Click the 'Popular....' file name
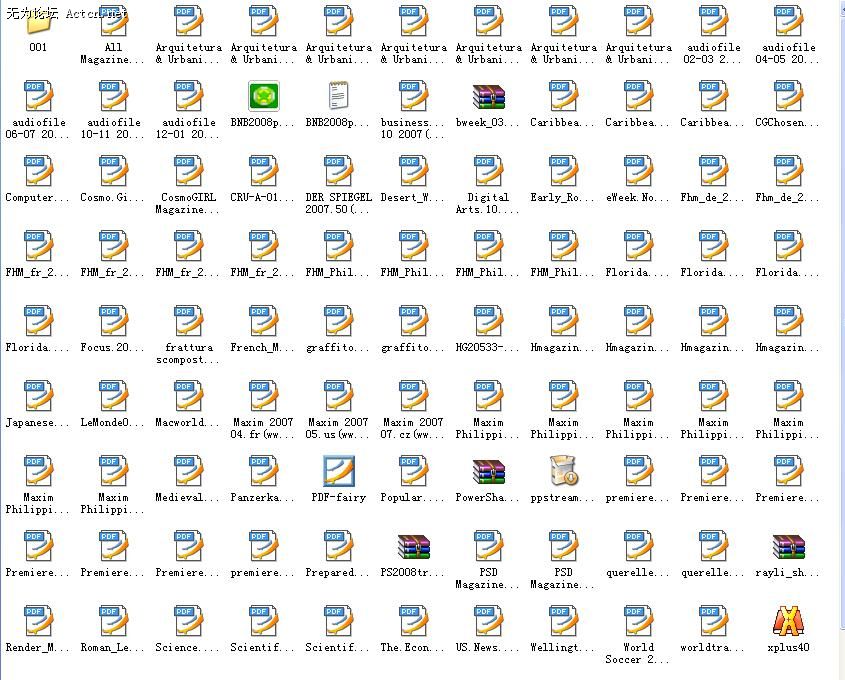 pyautogui.click(x=413, y=497)
